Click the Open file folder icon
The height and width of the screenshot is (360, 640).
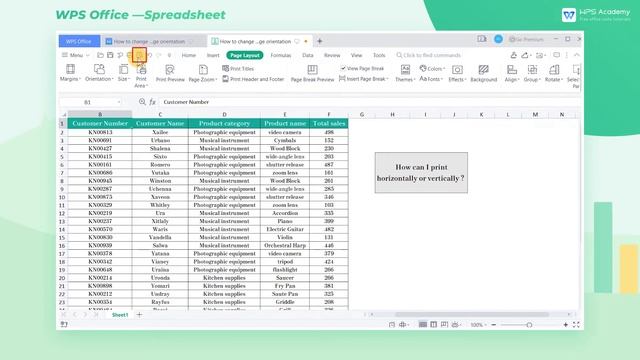[x=100, y=55]
